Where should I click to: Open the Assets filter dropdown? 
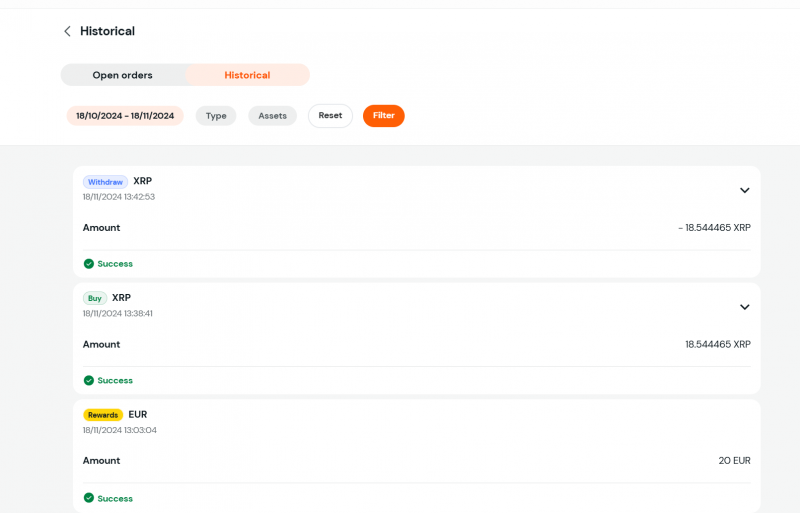272,116
